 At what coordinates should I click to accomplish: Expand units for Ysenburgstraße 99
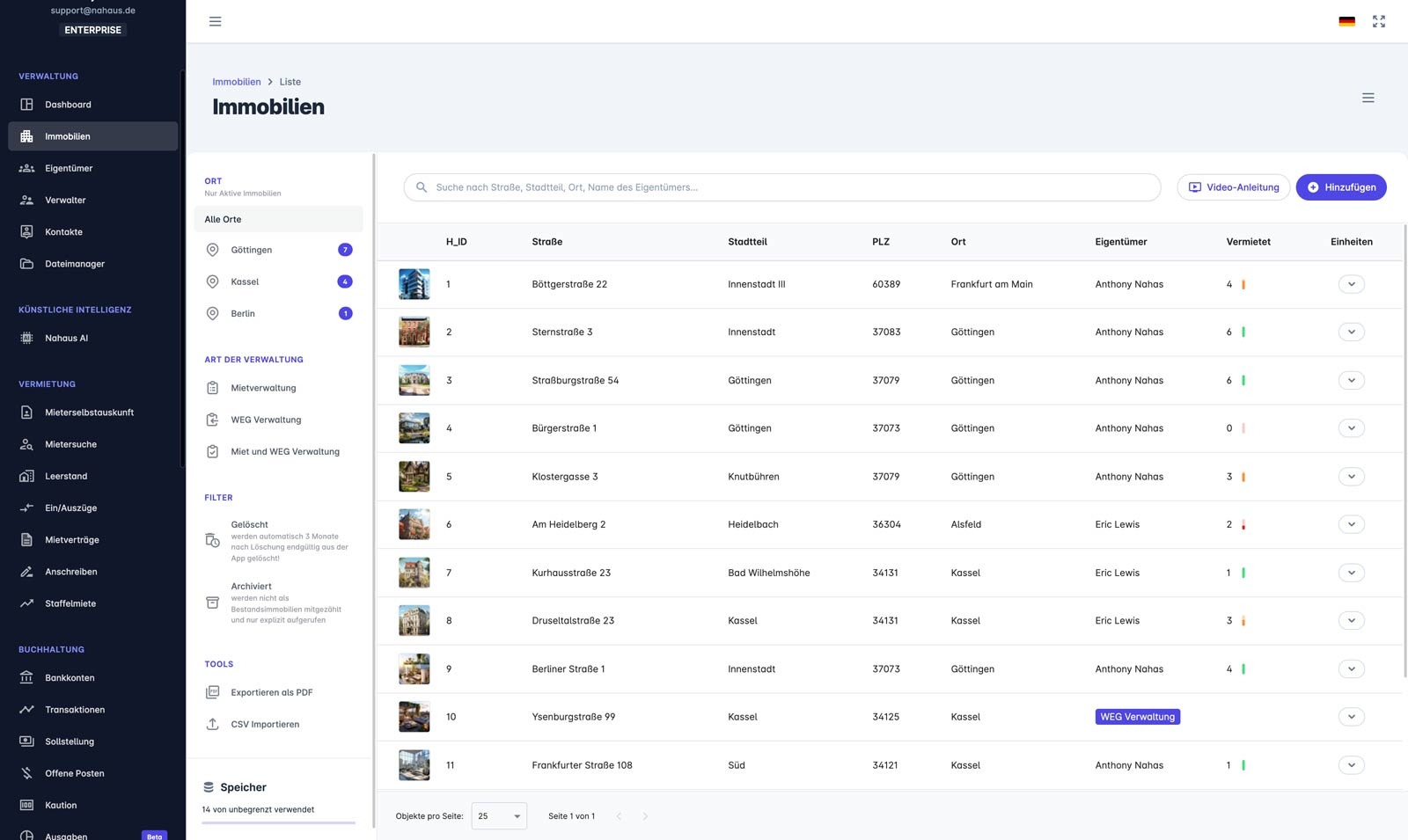coord(1351,717)
